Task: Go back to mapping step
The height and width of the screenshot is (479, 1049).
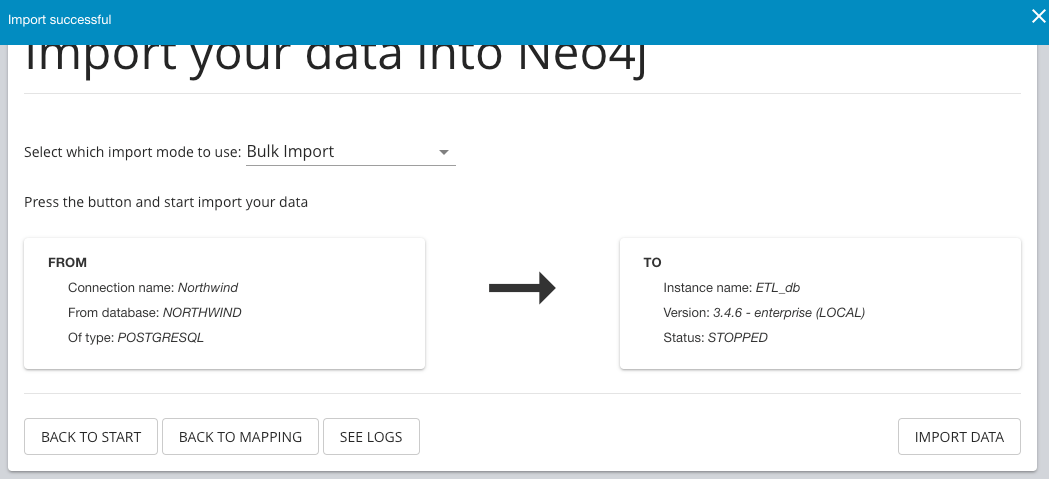Action: pos(240,437)
